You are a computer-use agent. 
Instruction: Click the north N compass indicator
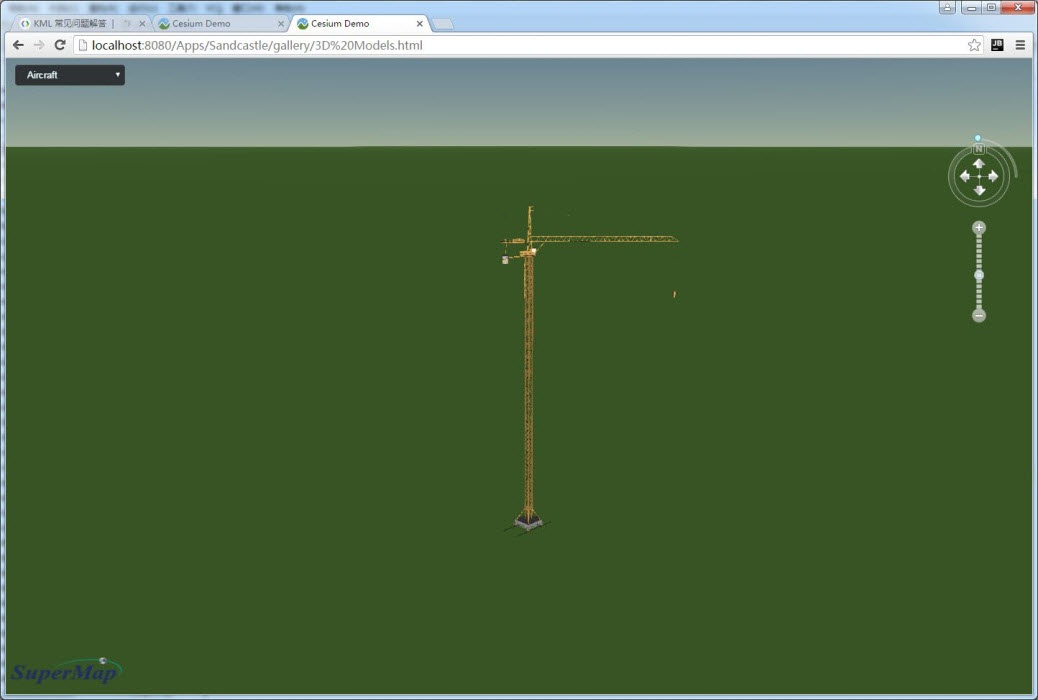tap(979, 149)
